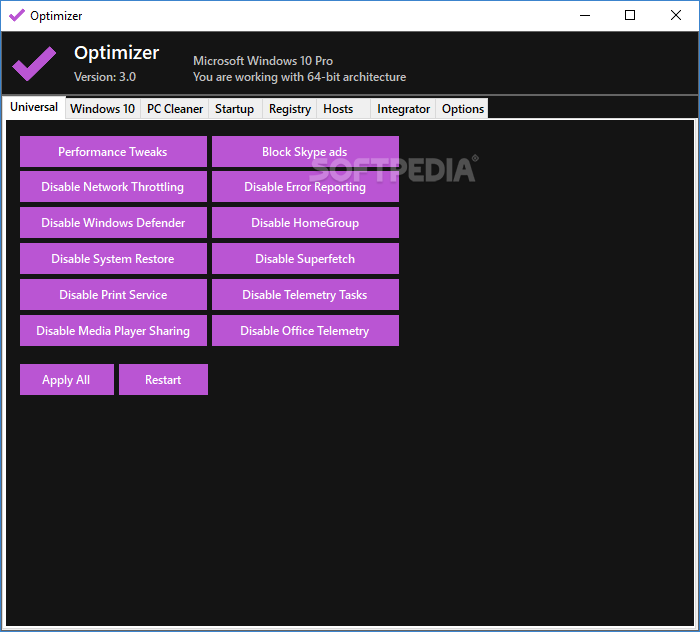This screenshot has height=632, width=700.
Task: Click Disable Office Telemetry button
Action: click(305, 331)
